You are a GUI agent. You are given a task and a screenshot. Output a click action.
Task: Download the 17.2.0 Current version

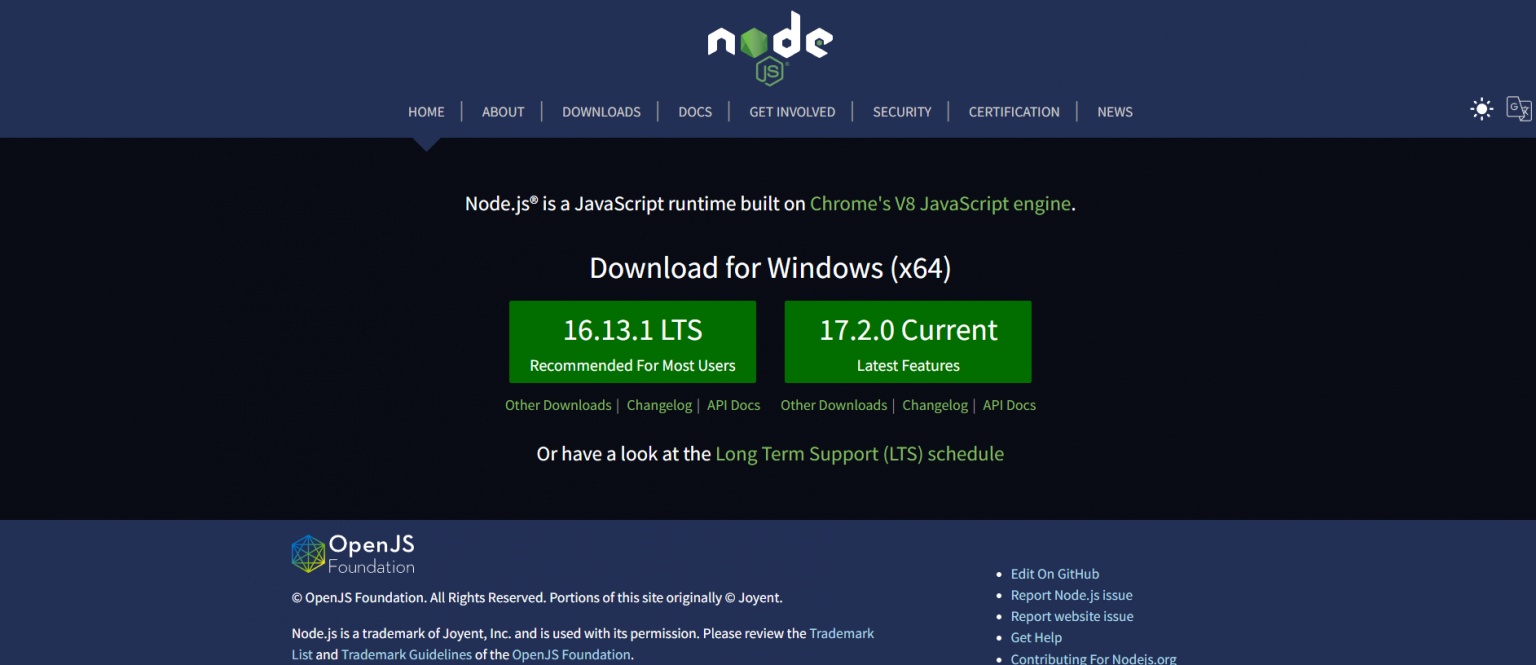click(908, 342)
